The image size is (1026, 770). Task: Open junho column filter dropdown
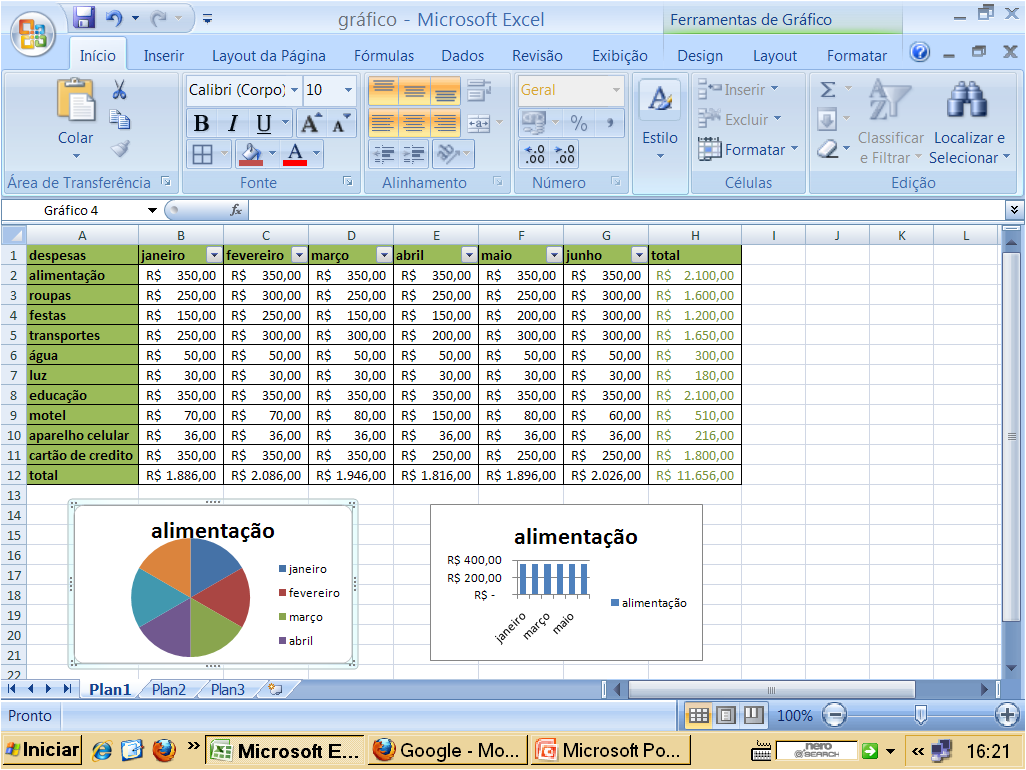tap(639, 255)
